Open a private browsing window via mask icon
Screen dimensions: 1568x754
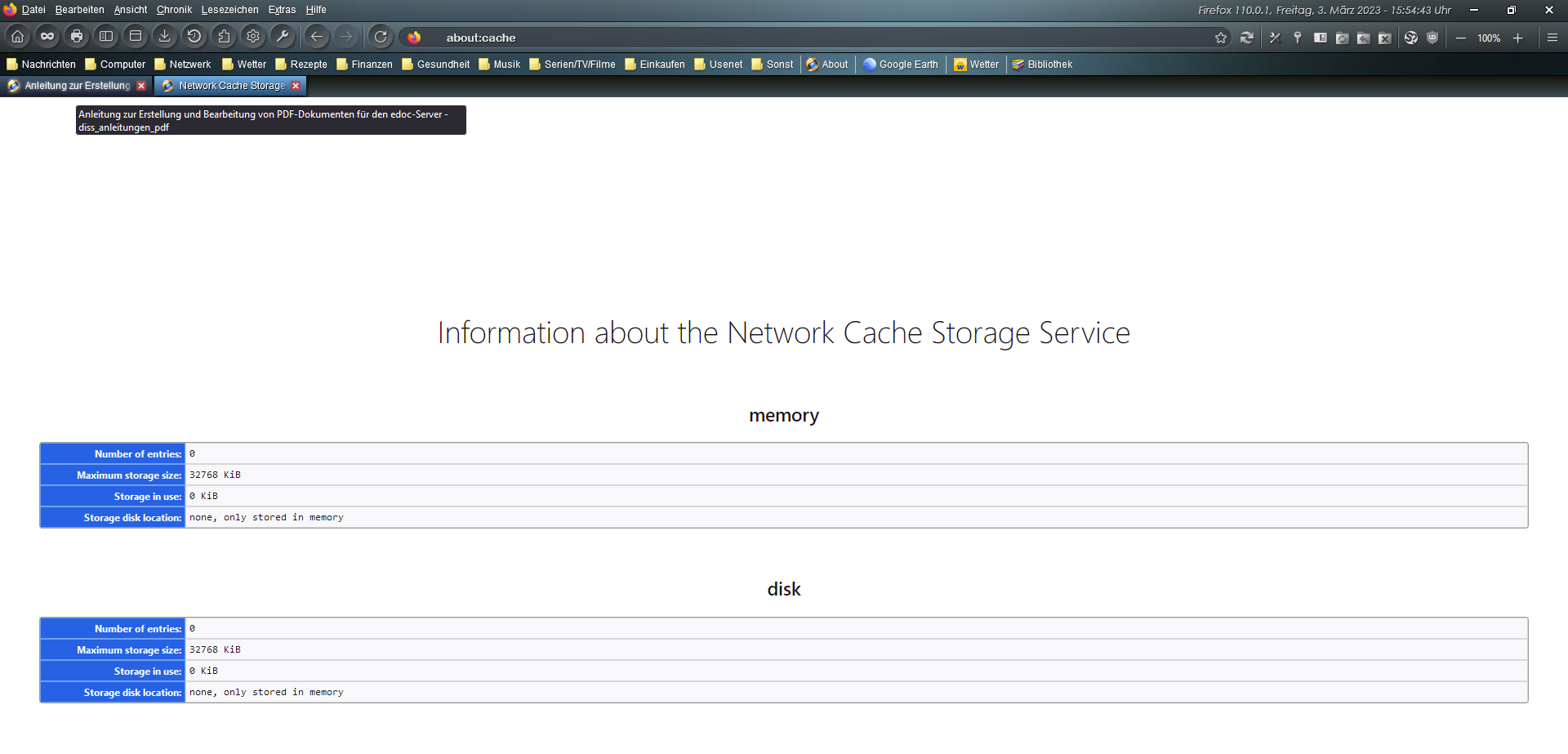(x=47, y=37)
